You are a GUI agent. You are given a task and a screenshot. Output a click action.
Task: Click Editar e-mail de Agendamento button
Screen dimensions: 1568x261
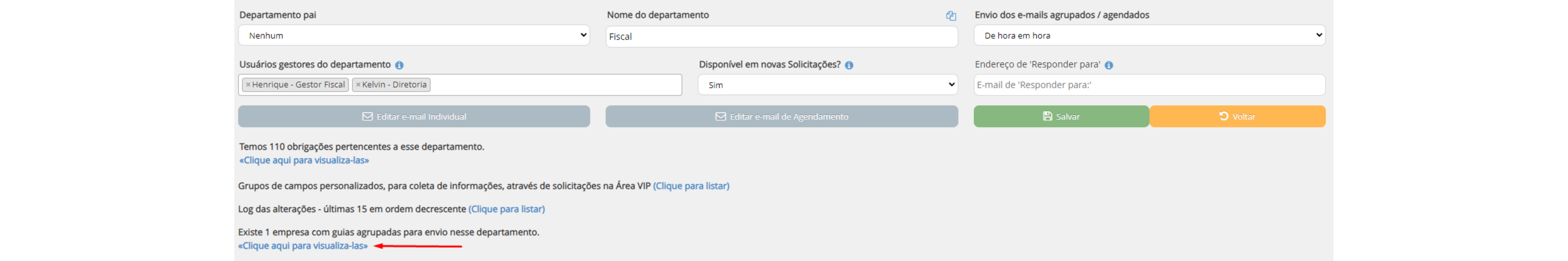click(782, 117)
